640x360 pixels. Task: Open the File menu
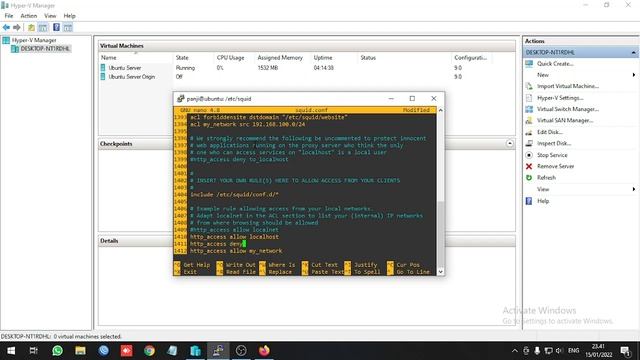tap(9, 16)
